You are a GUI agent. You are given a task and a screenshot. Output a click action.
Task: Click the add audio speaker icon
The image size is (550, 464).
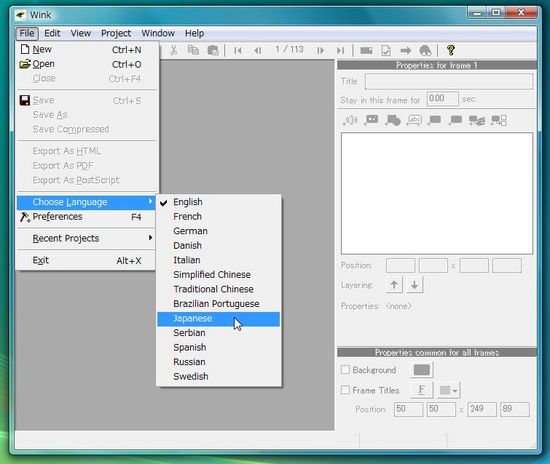tap(350, 120)
